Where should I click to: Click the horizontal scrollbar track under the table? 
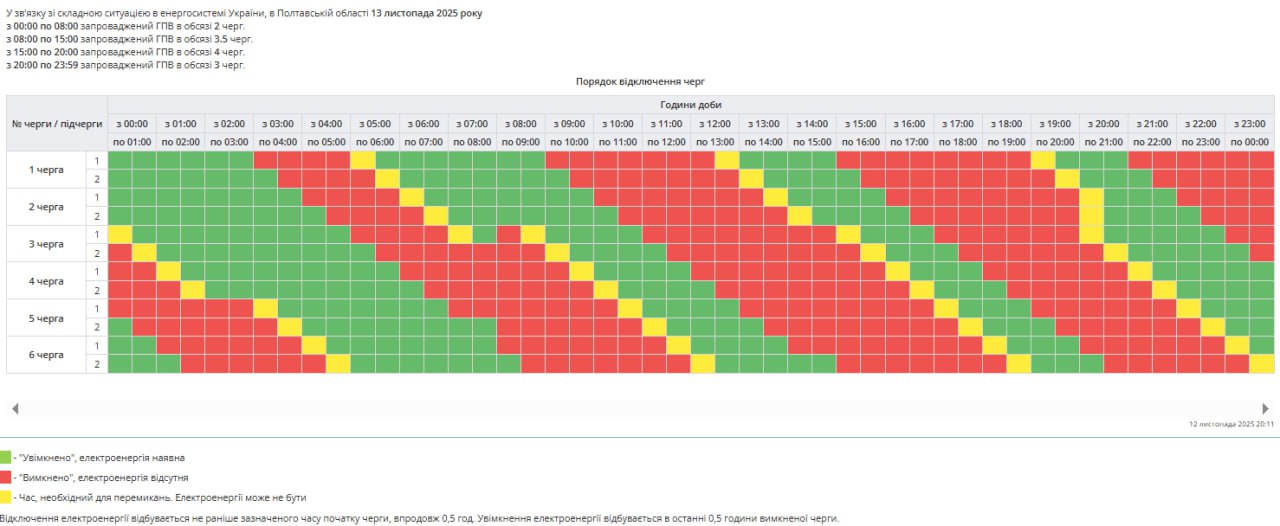(640, 408)
